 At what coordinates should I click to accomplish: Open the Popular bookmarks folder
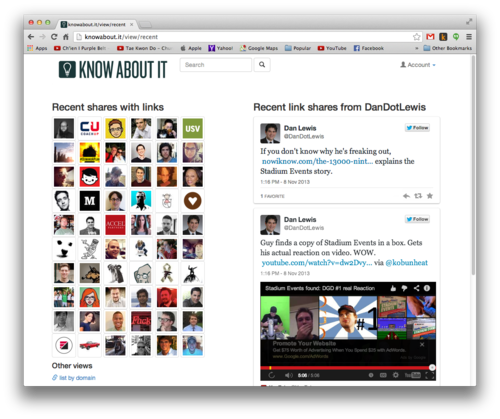coord(298,48)
